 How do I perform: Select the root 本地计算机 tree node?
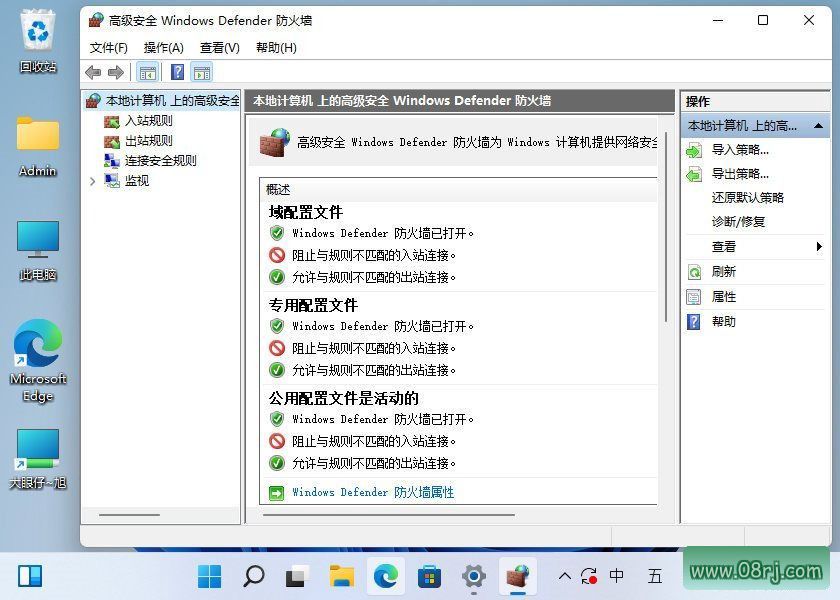[x=171, y=101]
